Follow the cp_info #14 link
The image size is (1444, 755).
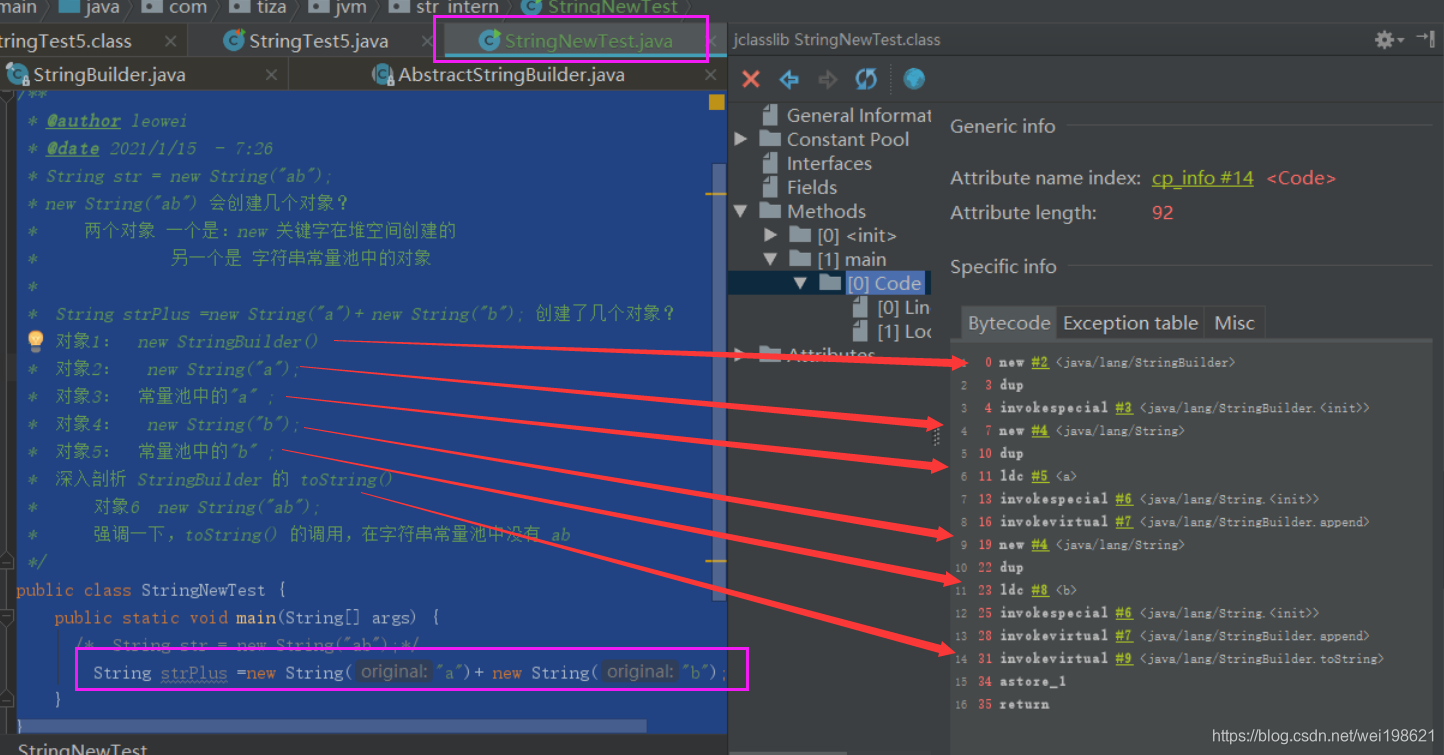coord(1202,178)
